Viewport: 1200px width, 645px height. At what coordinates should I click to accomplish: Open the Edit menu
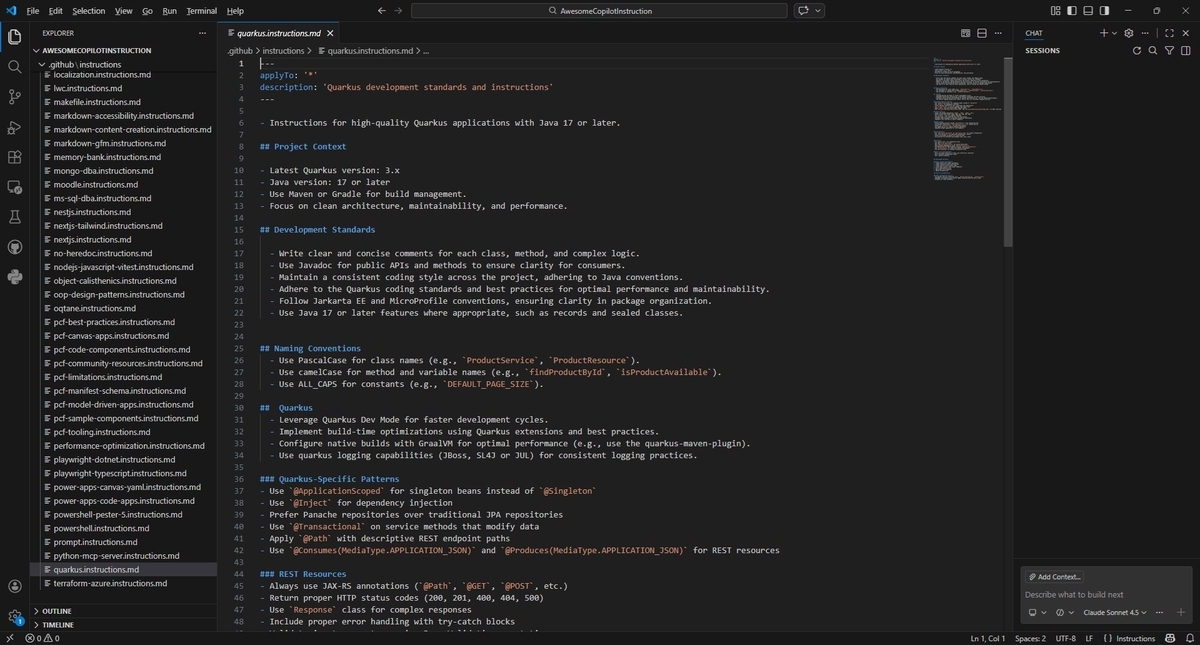(55, 10)
